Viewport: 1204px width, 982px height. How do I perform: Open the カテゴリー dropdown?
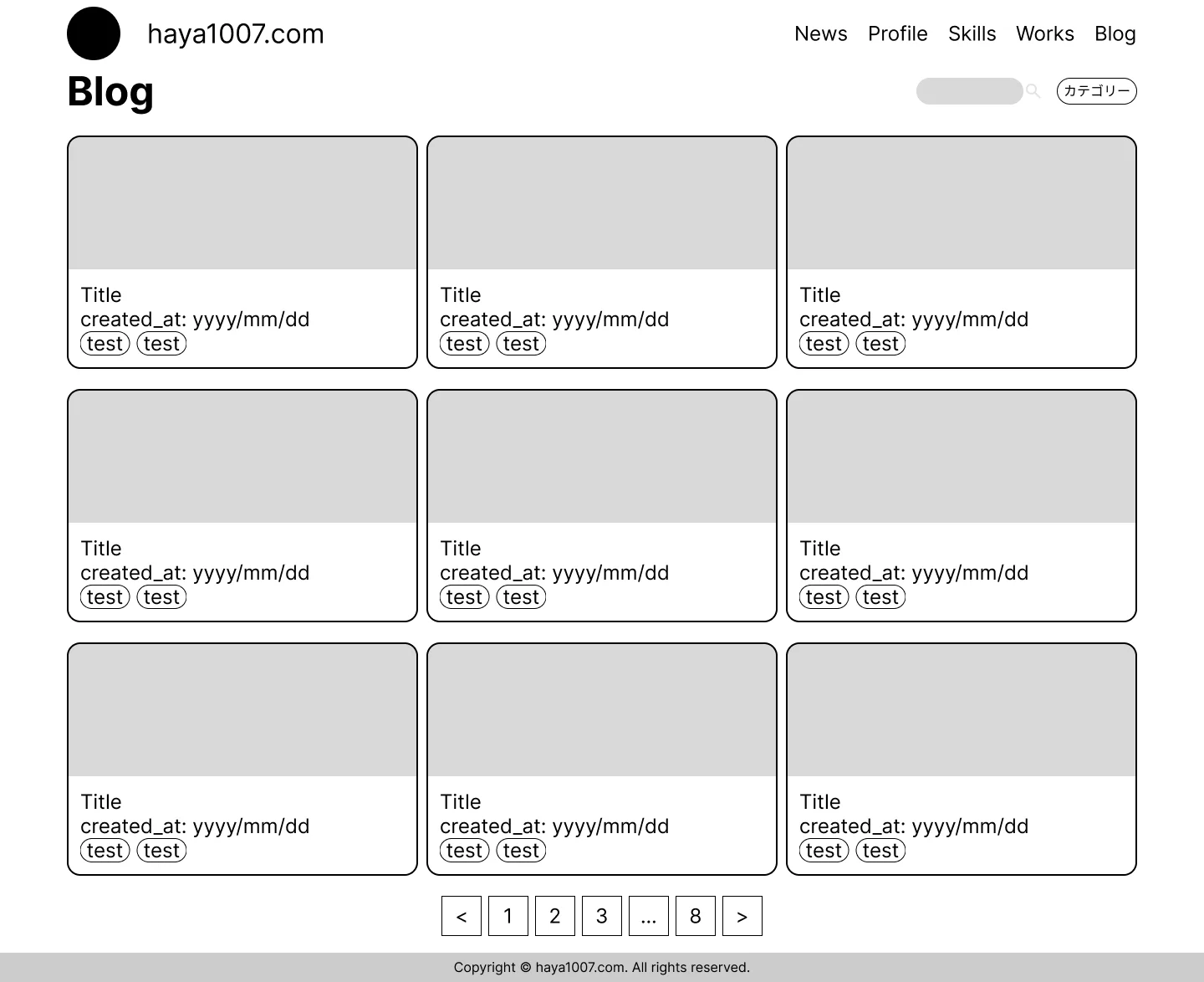click(x=1096, y=91)
